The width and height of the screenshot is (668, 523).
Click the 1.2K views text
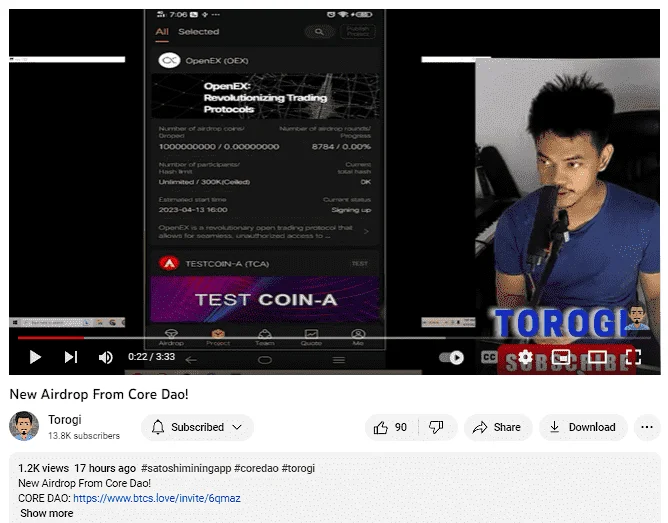pos(43,468)
